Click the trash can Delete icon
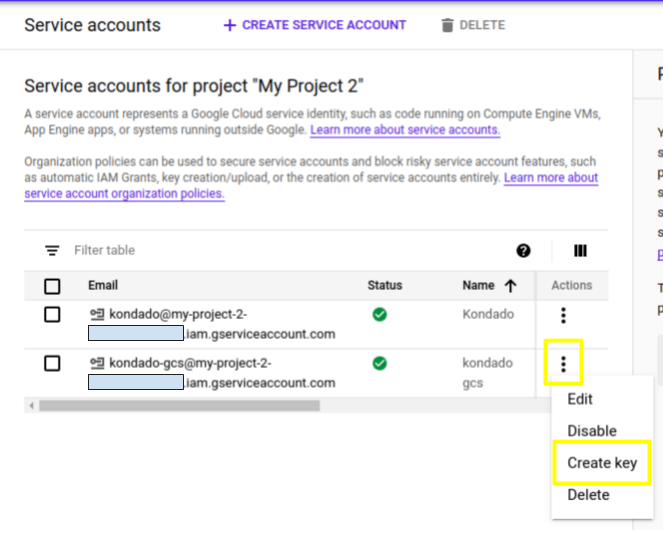 point(446,25)
